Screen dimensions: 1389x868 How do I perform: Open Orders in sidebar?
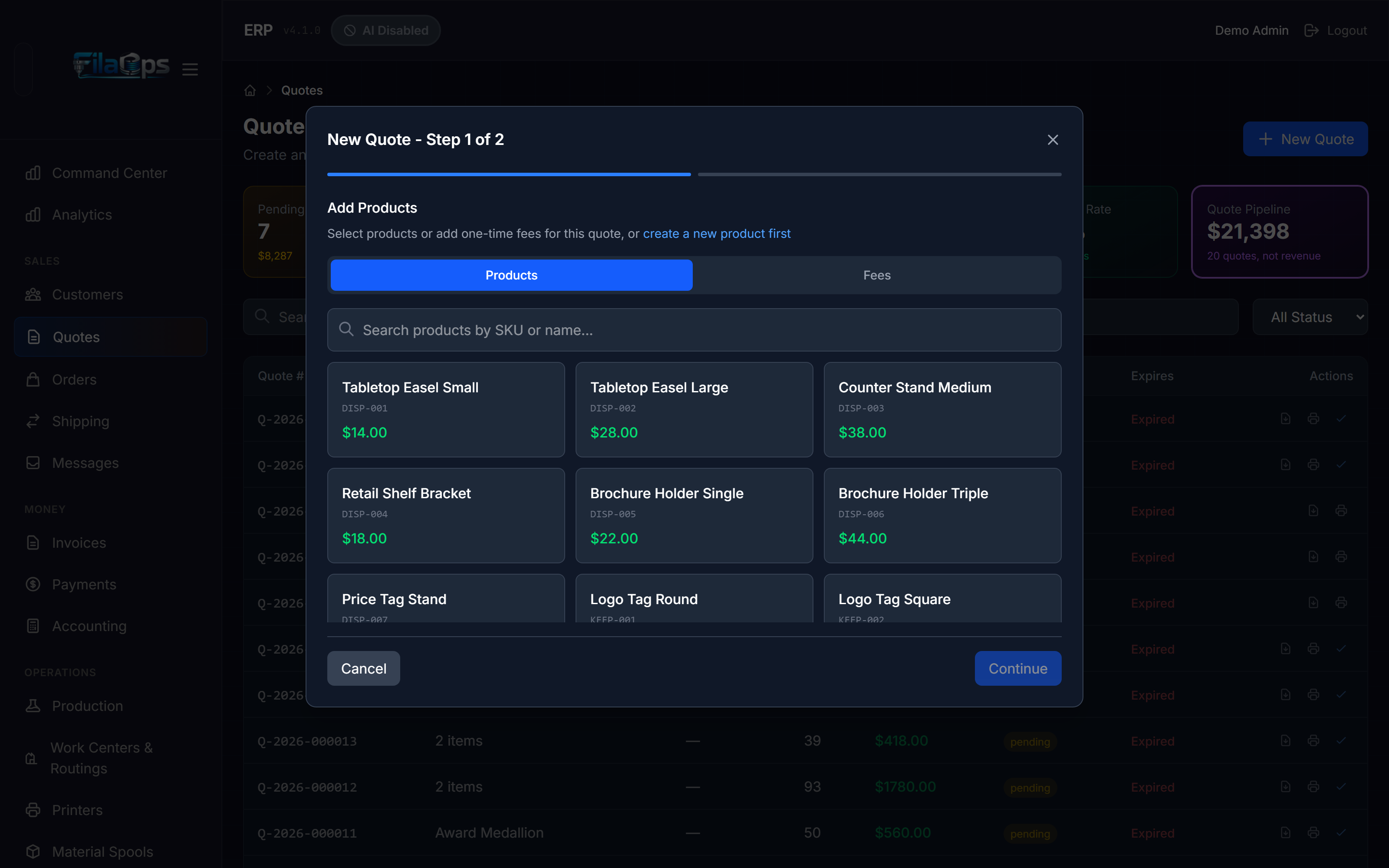click(110, 379)
